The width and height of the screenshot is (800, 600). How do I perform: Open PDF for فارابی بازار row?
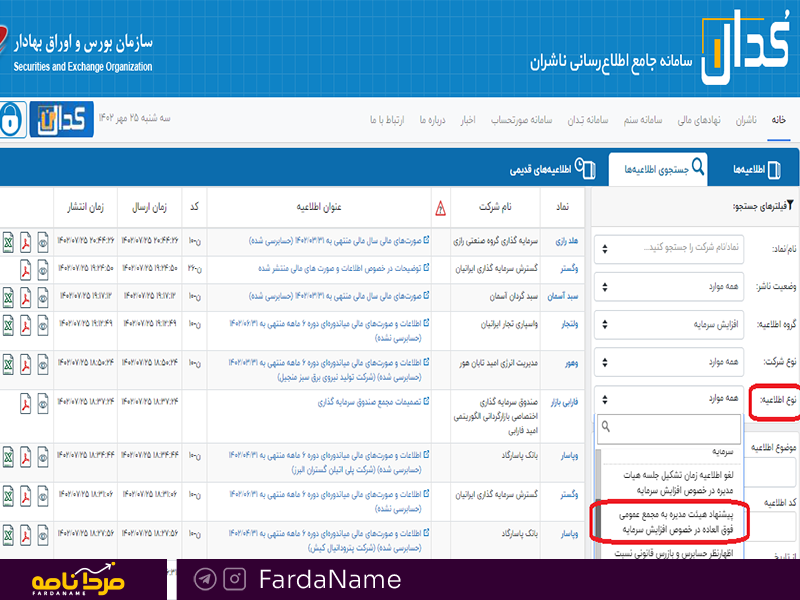coord(26,404)
